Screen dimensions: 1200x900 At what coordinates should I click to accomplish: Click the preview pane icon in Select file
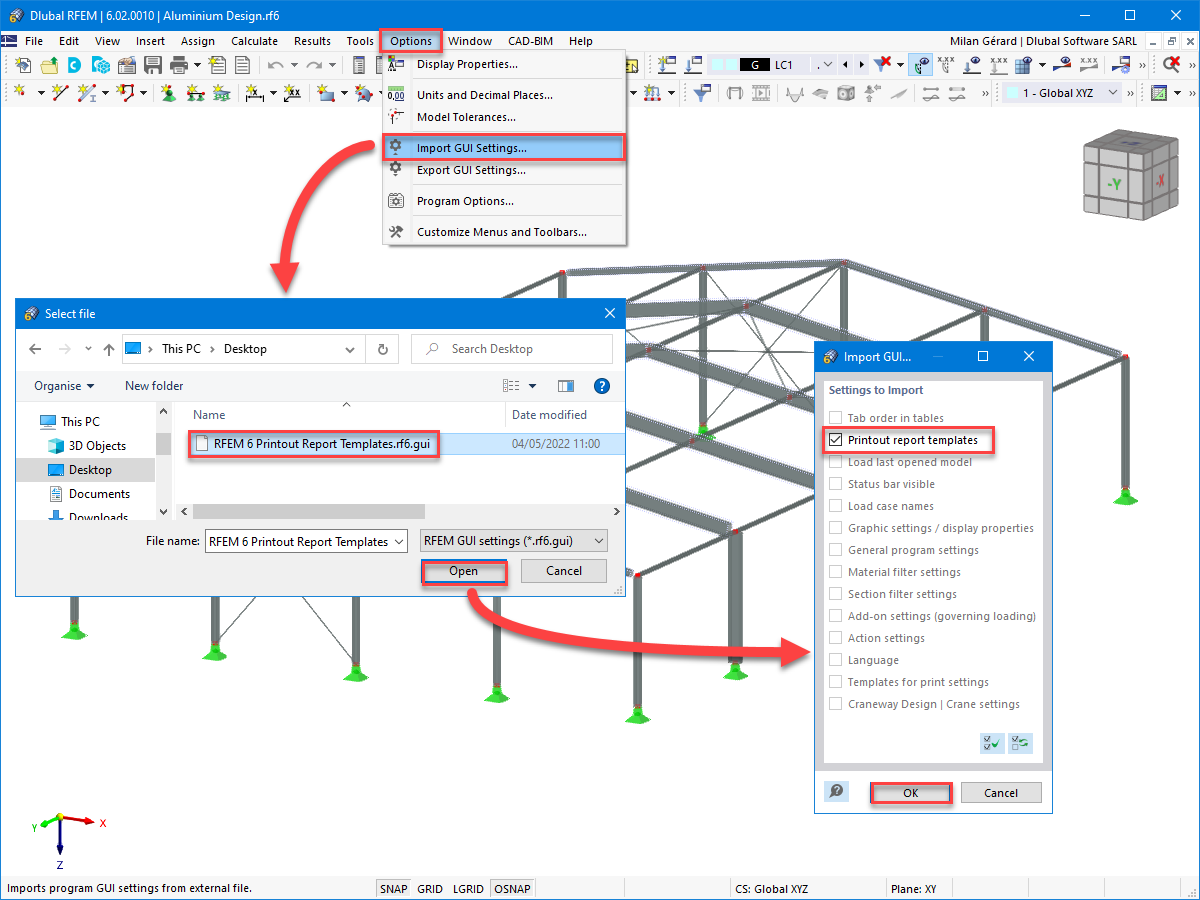pyautogui.click(x=566, y=385)
